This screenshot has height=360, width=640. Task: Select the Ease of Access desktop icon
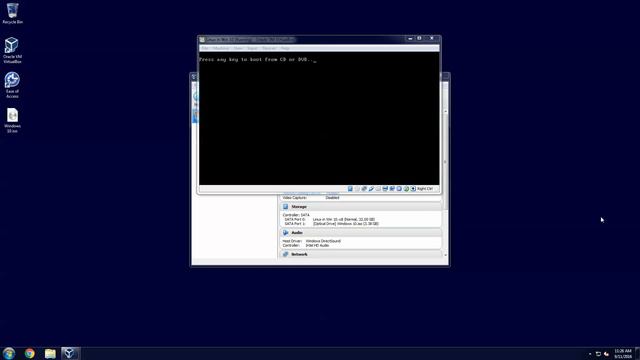click(x=12, y=85)
